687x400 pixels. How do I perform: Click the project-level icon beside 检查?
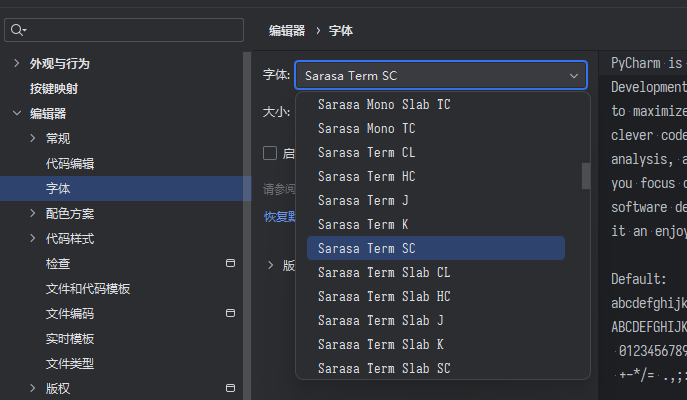230,263
